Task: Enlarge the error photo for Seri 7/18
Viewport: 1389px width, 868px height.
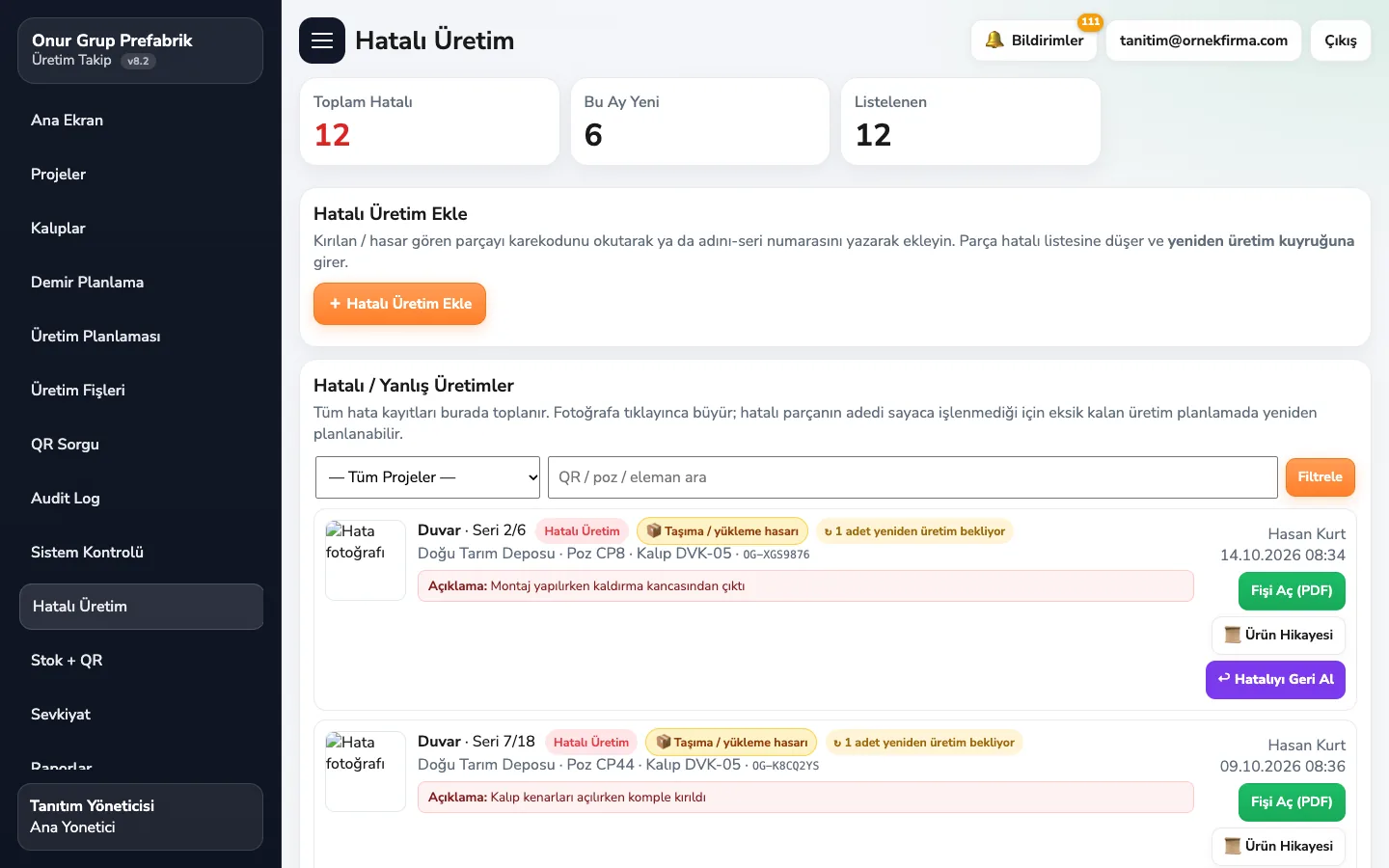Action: [x=366, y=772]
